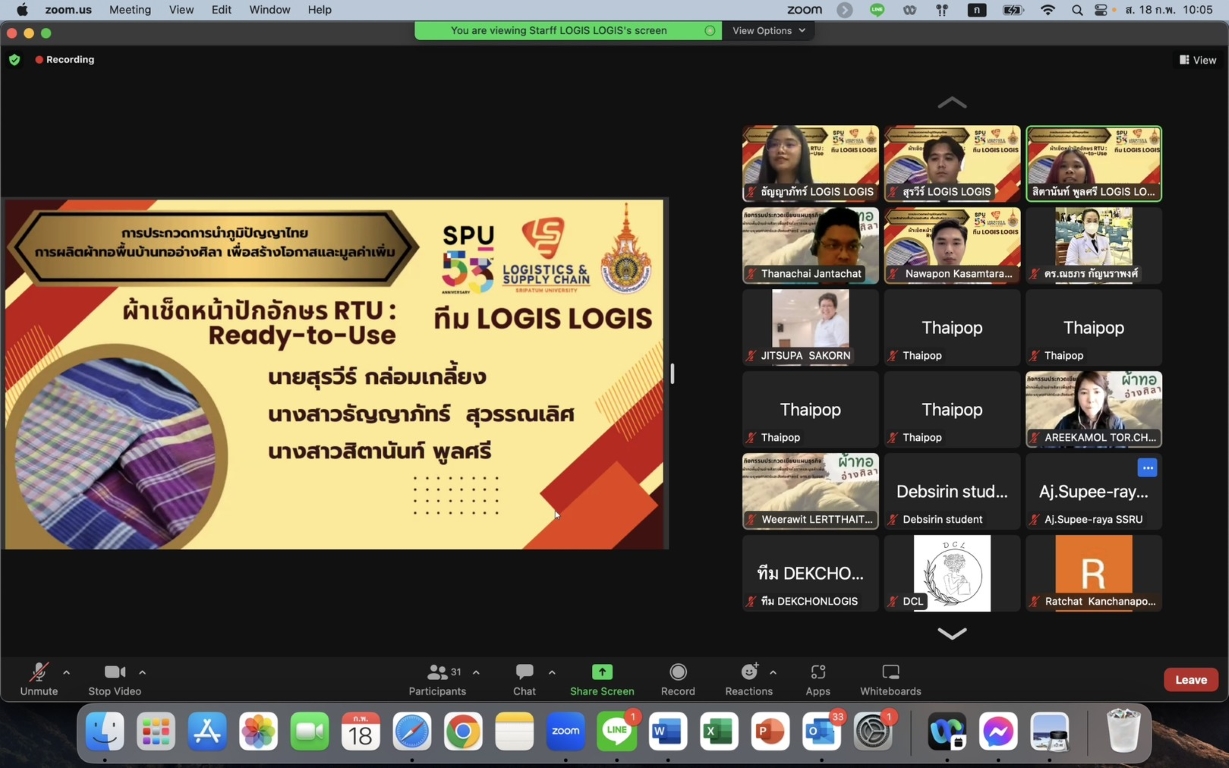Open the Chat panel

[x=524, y=679]
